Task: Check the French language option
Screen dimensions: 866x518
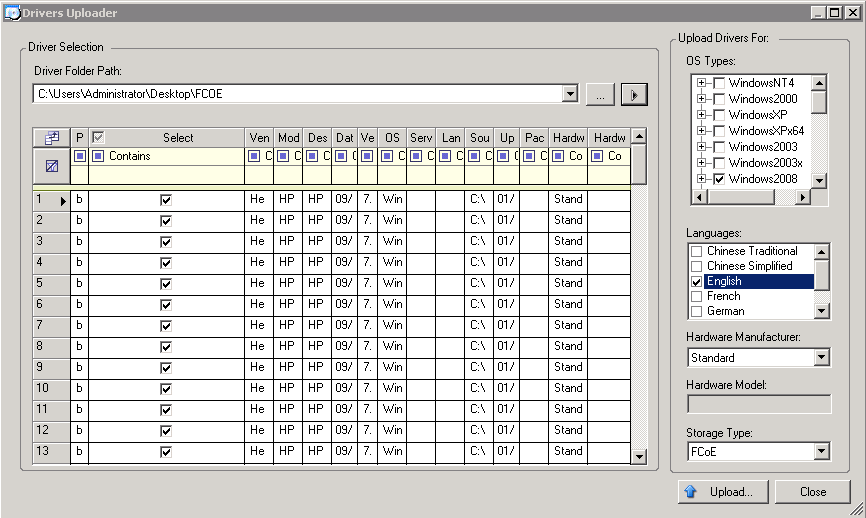Action: [x=697, y=296]
